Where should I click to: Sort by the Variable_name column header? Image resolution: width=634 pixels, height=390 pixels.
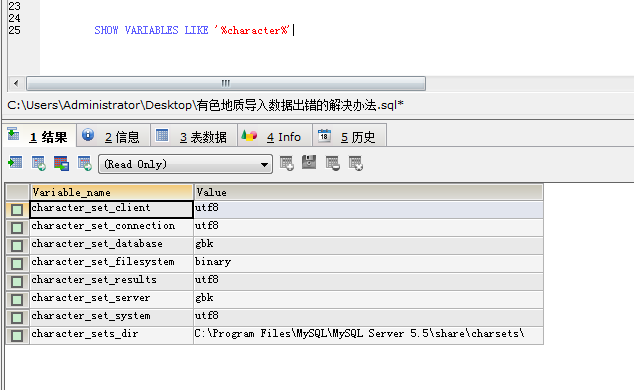112,192
